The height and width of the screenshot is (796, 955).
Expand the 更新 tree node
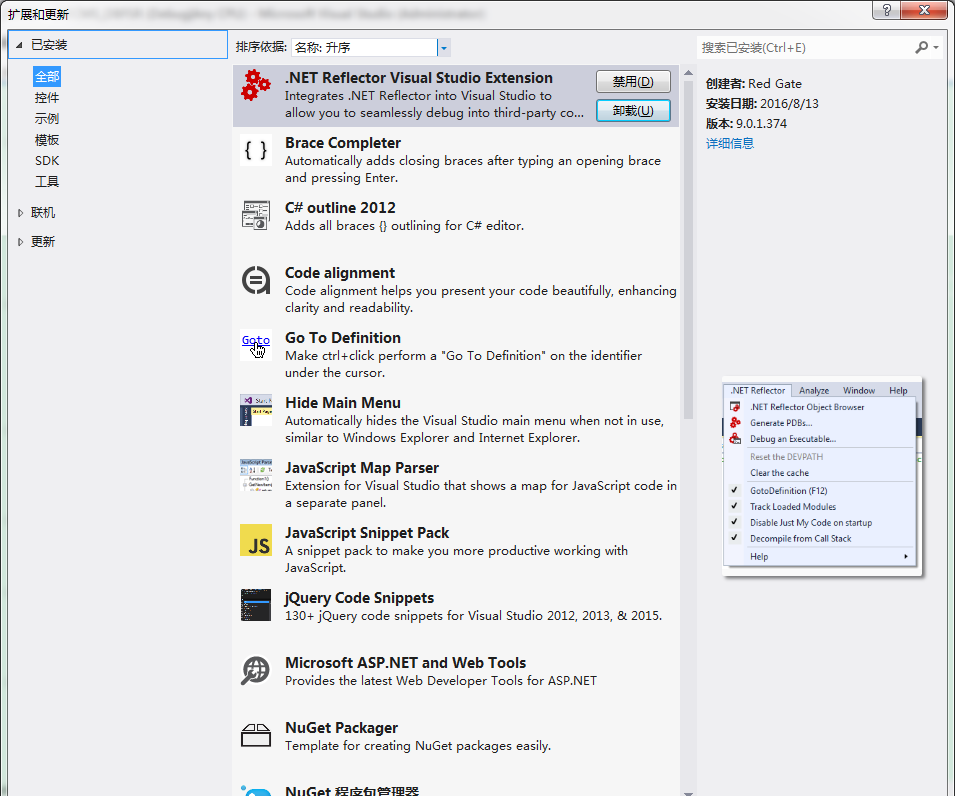pos(20,242)
